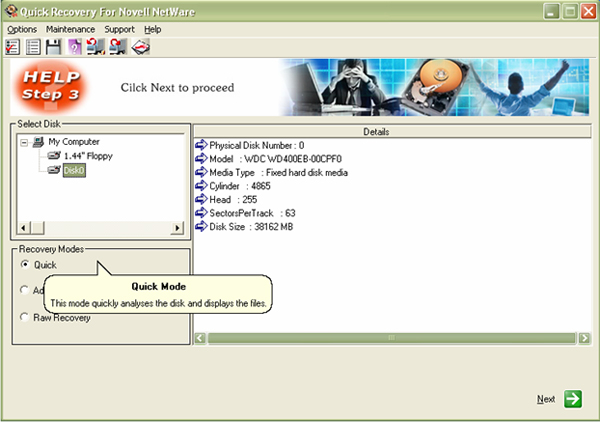This screenshot has width=600, height=422.
Task: Click the My Computer icon in the tree
Action: point(38,142)
